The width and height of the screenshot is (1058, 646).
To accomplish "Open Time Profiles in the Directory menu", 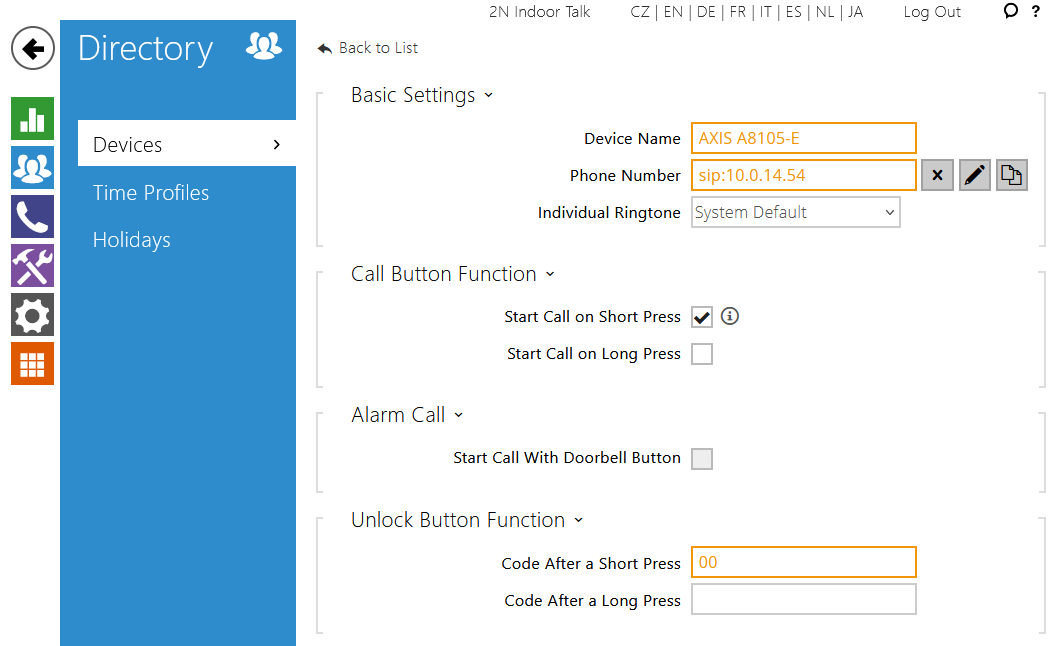I will pyautogui.click(x=151, y=193).
